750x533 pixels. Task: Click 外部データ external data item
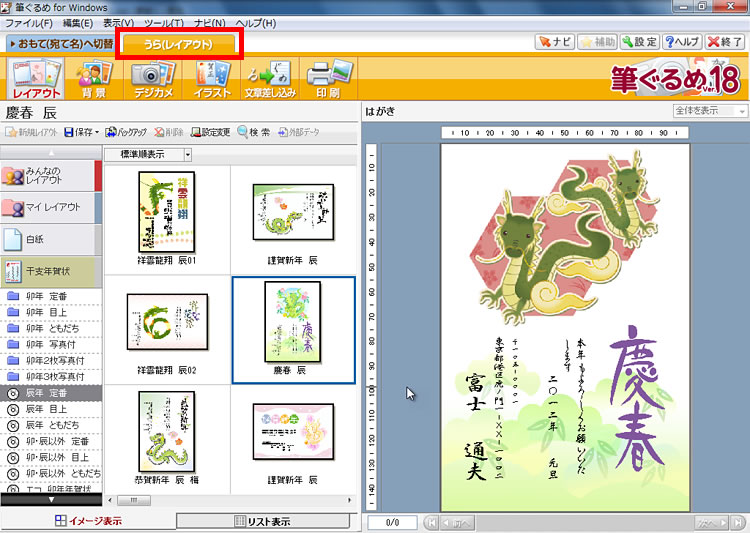pyautogui.click(x=299, y=132)
